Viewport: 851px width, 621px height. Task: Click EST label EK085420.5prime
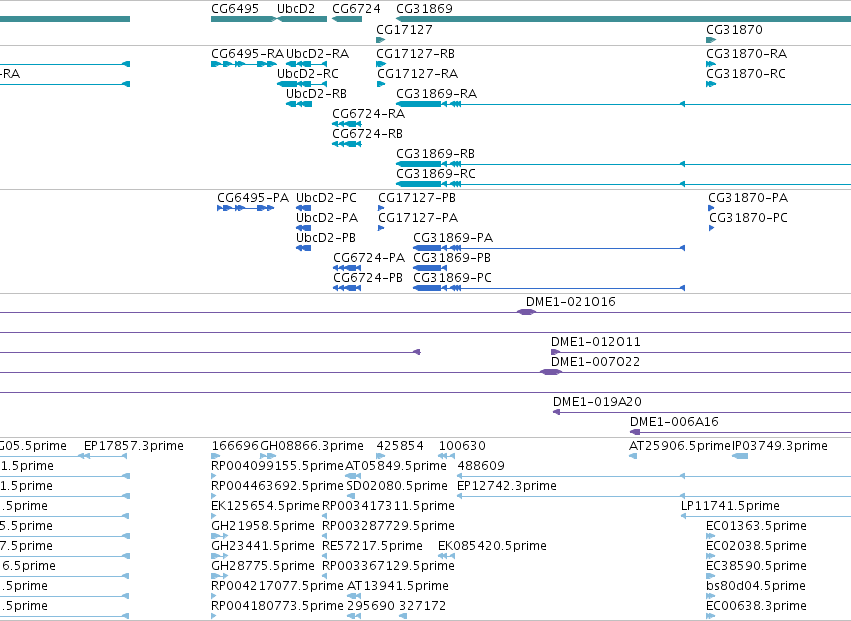[x=492, y=547]
